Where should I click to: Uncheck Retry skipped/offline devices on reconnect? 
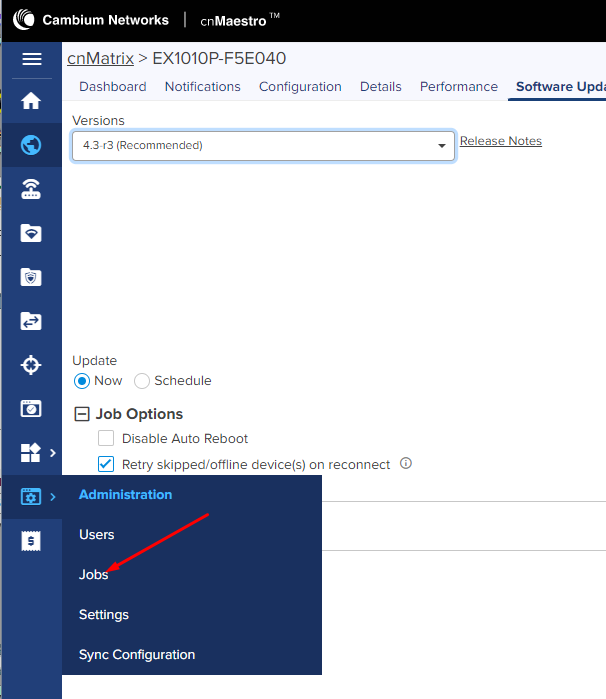(x=106, y=464)
